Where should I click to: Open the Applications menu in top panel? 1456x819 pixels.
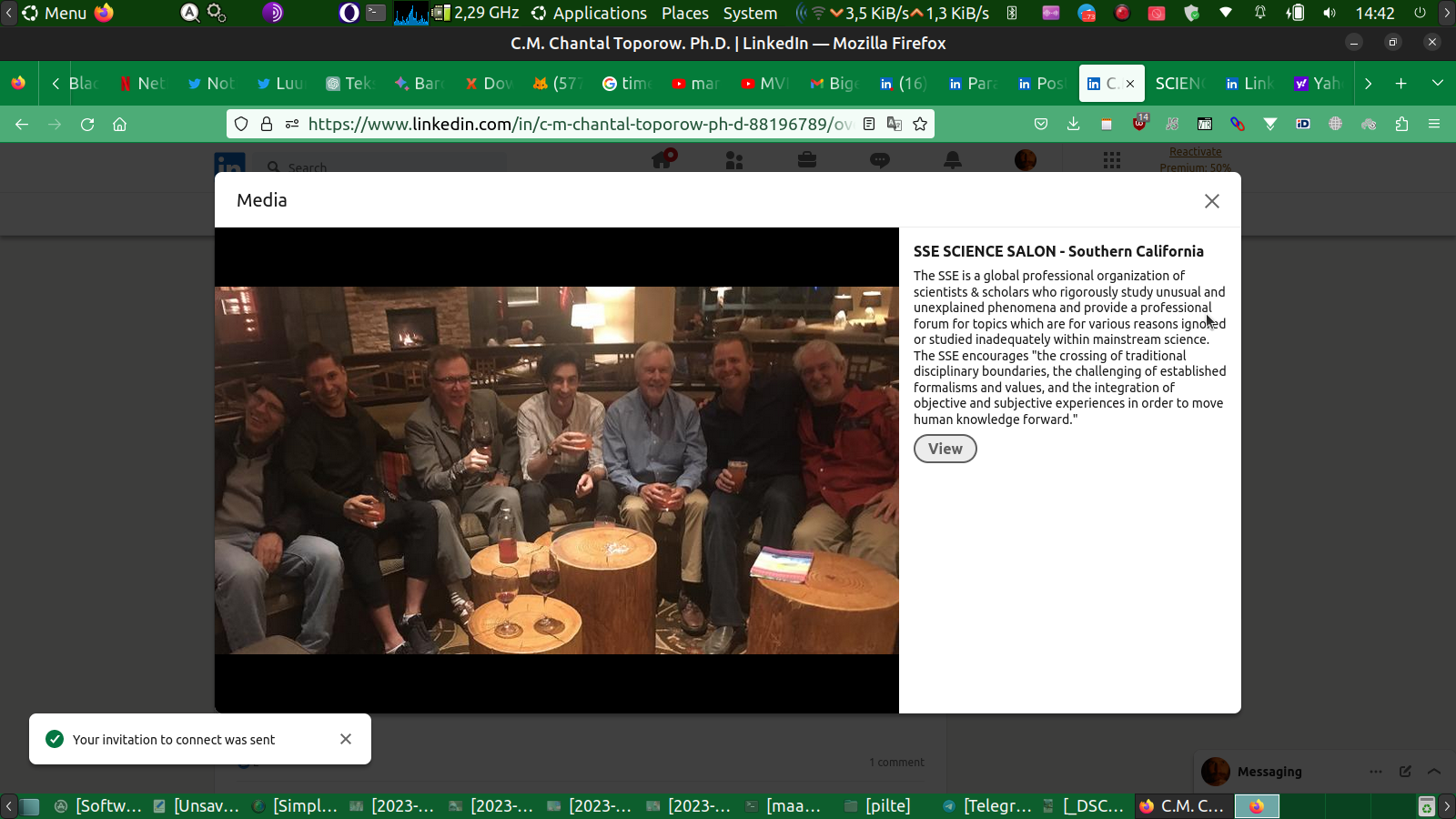pos(590,13)
